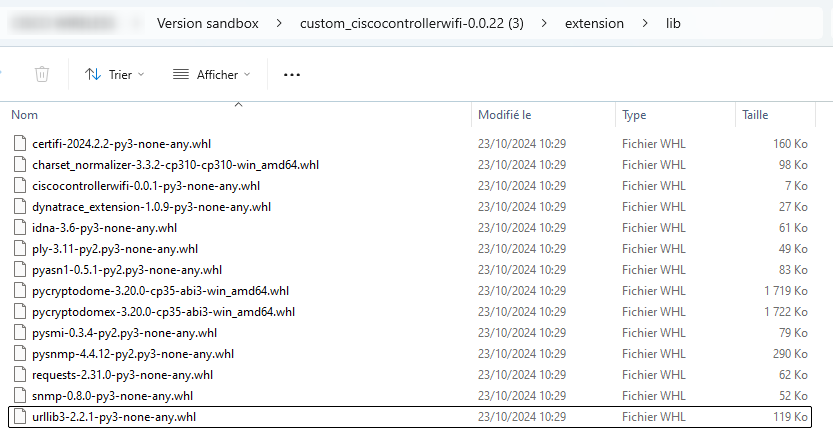Sort by Nom column header
833x445 pixels.
(x=24, y=115)
